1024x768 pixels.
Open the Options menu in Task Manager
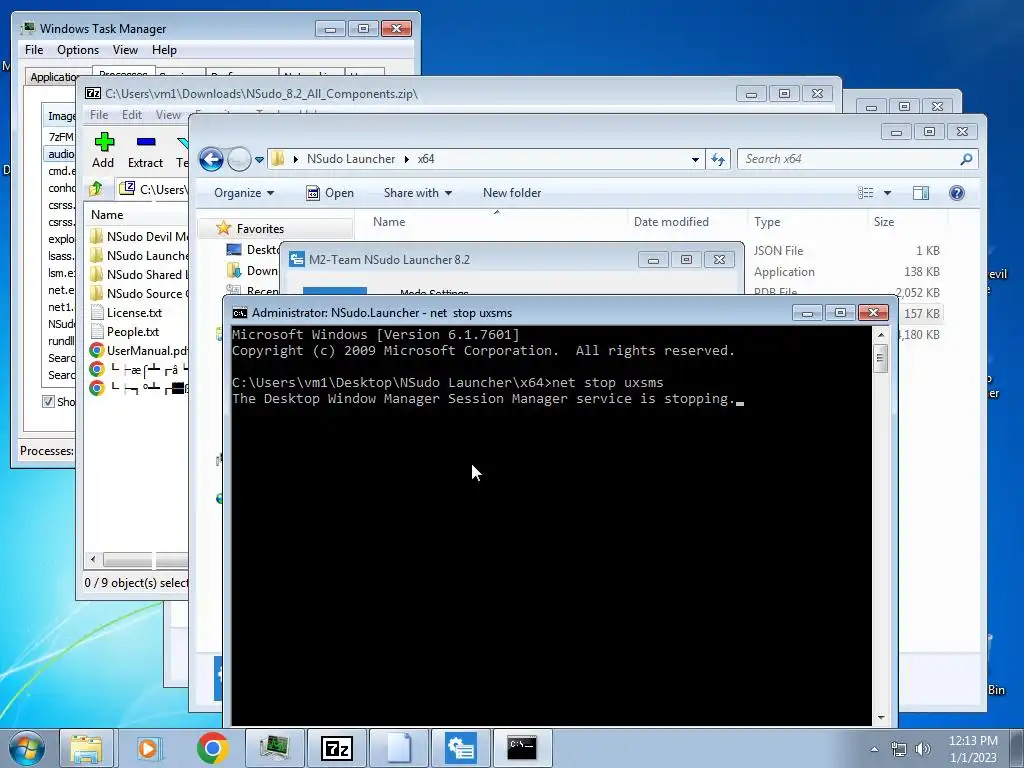click(x=78, y=50)
